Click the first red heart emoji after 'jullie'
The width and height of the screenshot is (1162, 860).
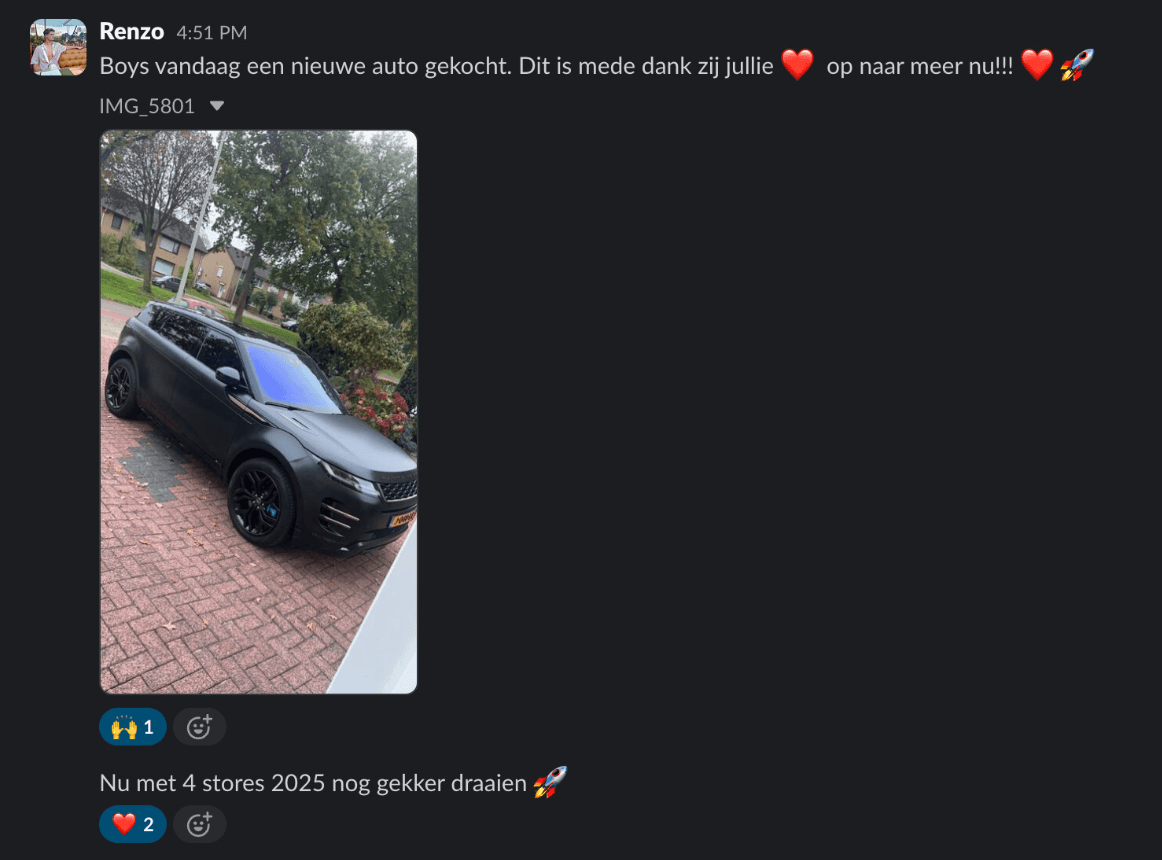point(797,65)
